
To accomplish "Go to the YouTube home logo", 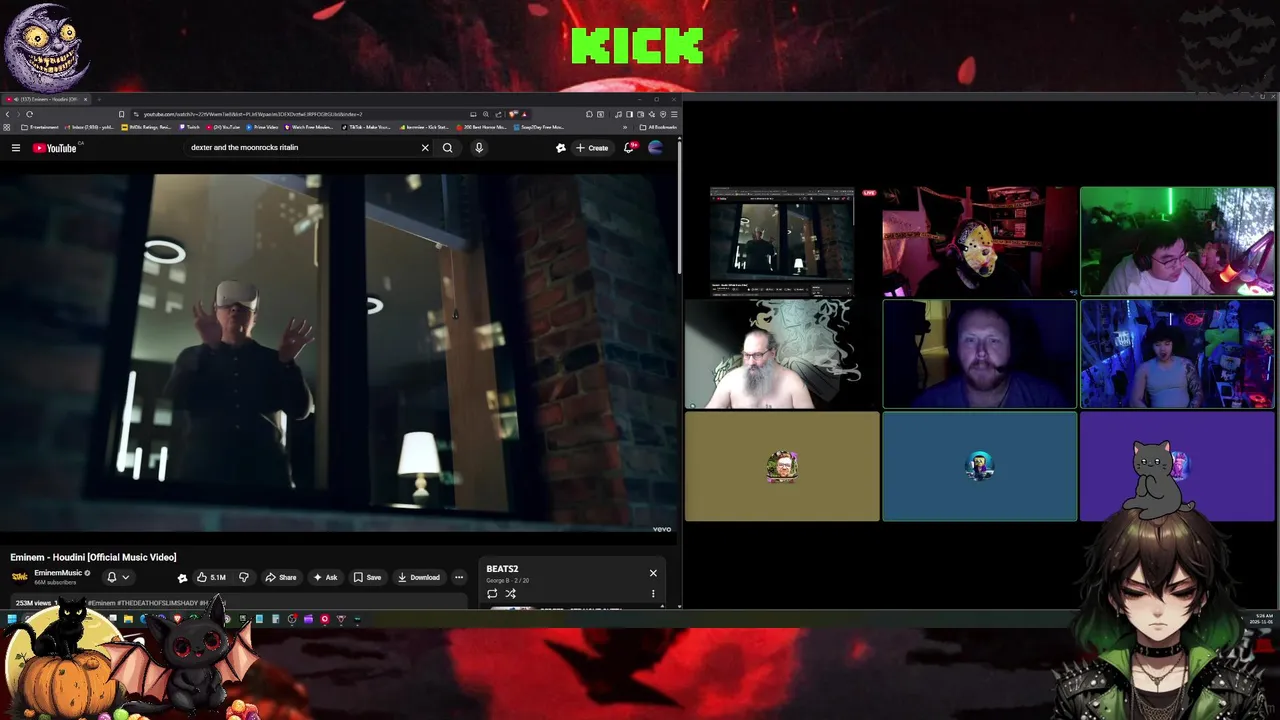I will pyautogui.click(x=55, y=148).
